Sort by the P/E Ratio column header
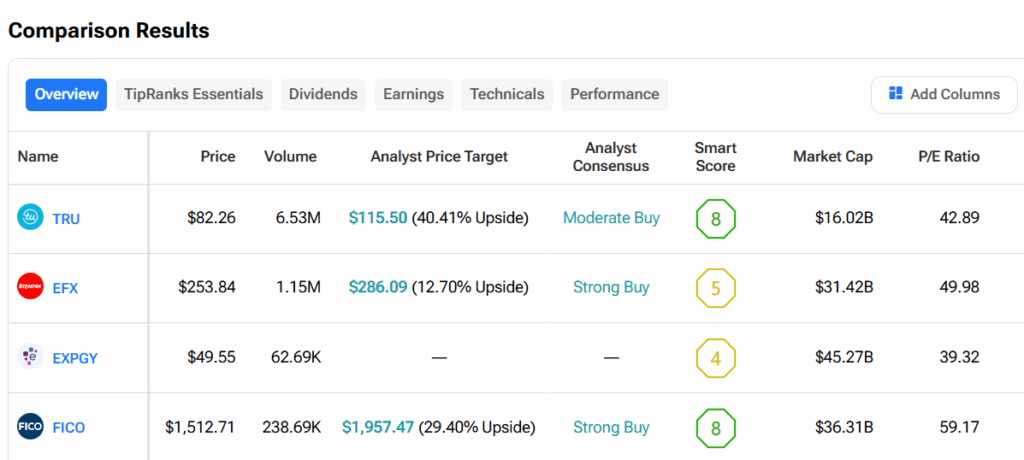 949,156
